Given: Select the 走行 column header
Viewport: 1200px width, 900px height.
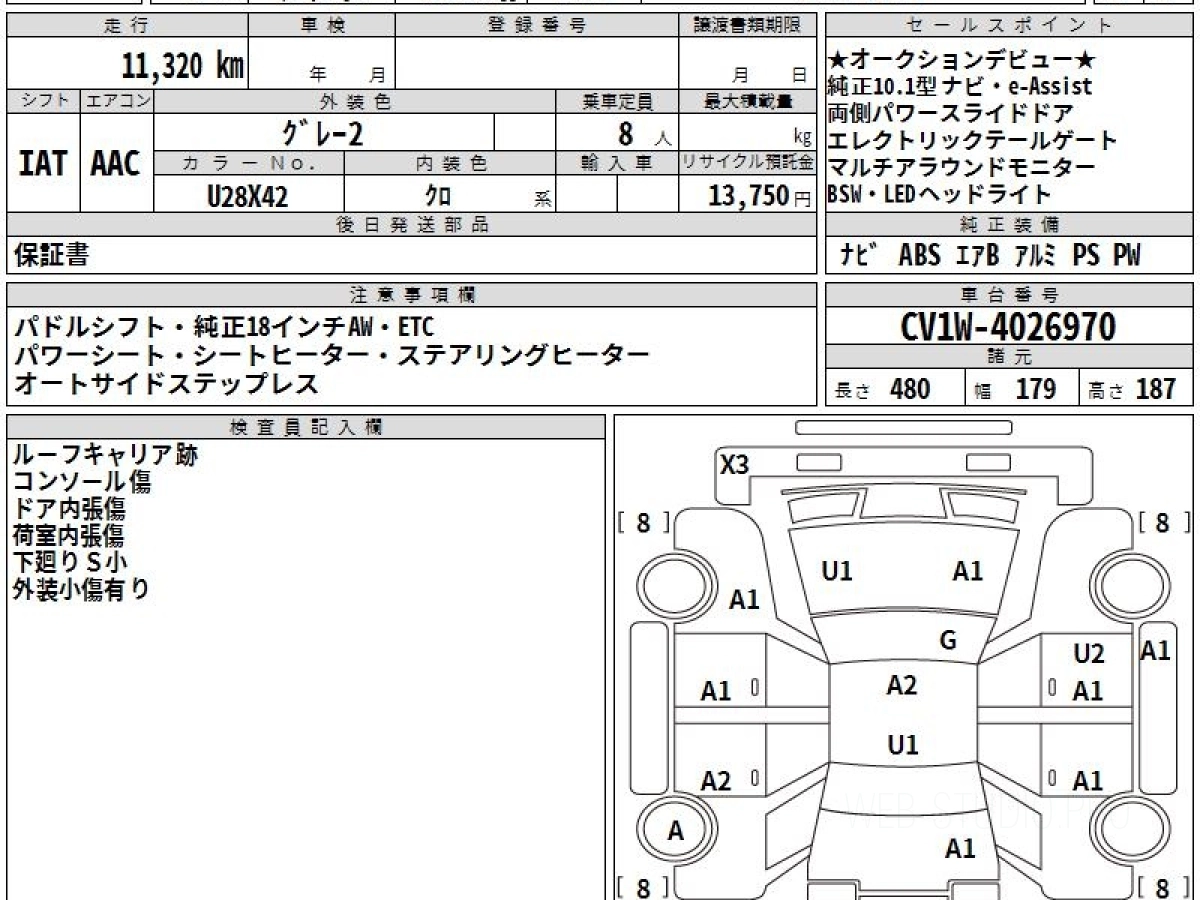Looking at the screenshot, I should tap(126, 26).
